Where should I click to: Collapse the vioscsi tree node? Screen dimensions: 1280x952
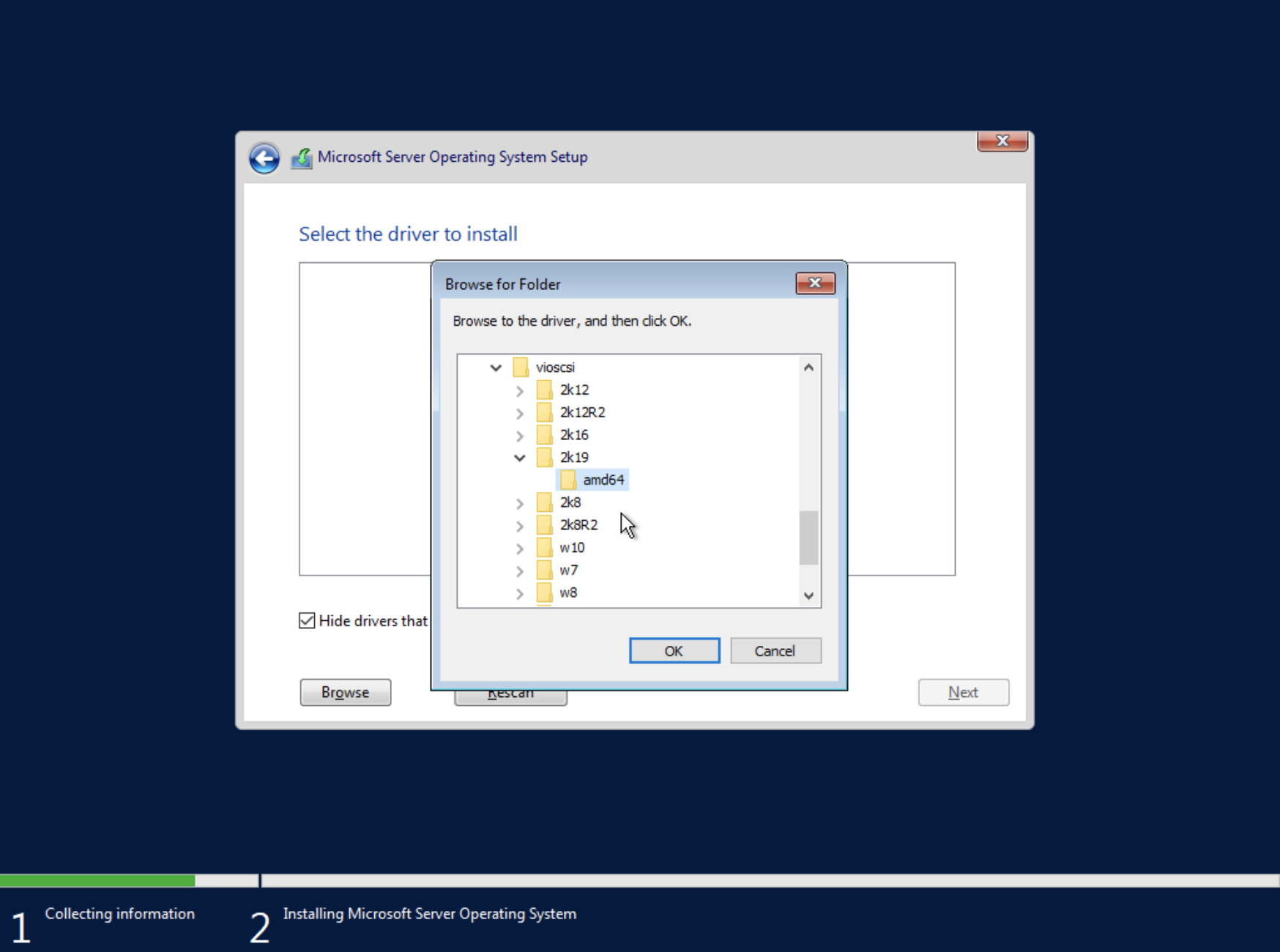point(496,368)
